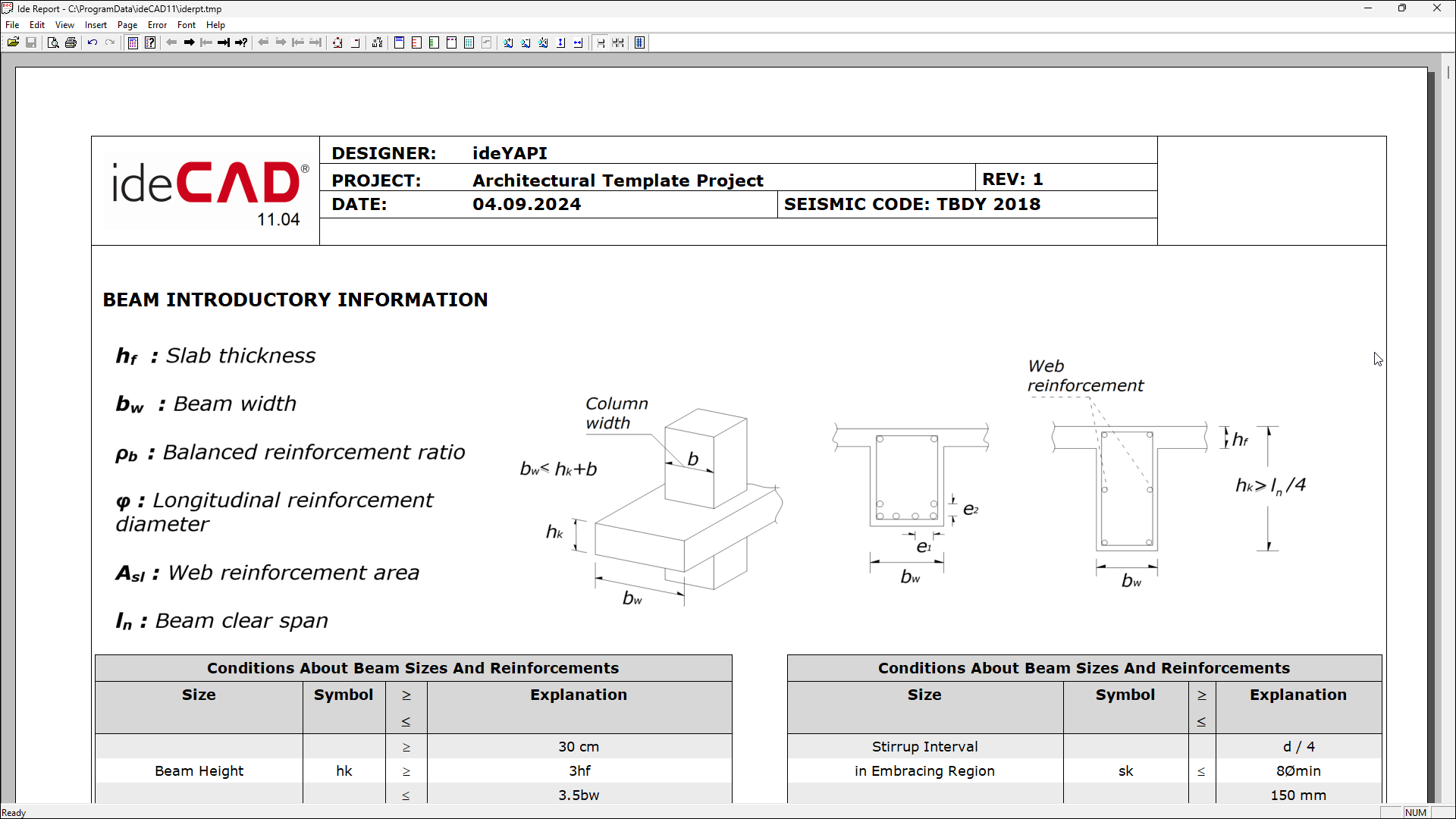Click the report help icon with question mark
The width and height of the screenshot is (1456, 819).
point(150,42)
